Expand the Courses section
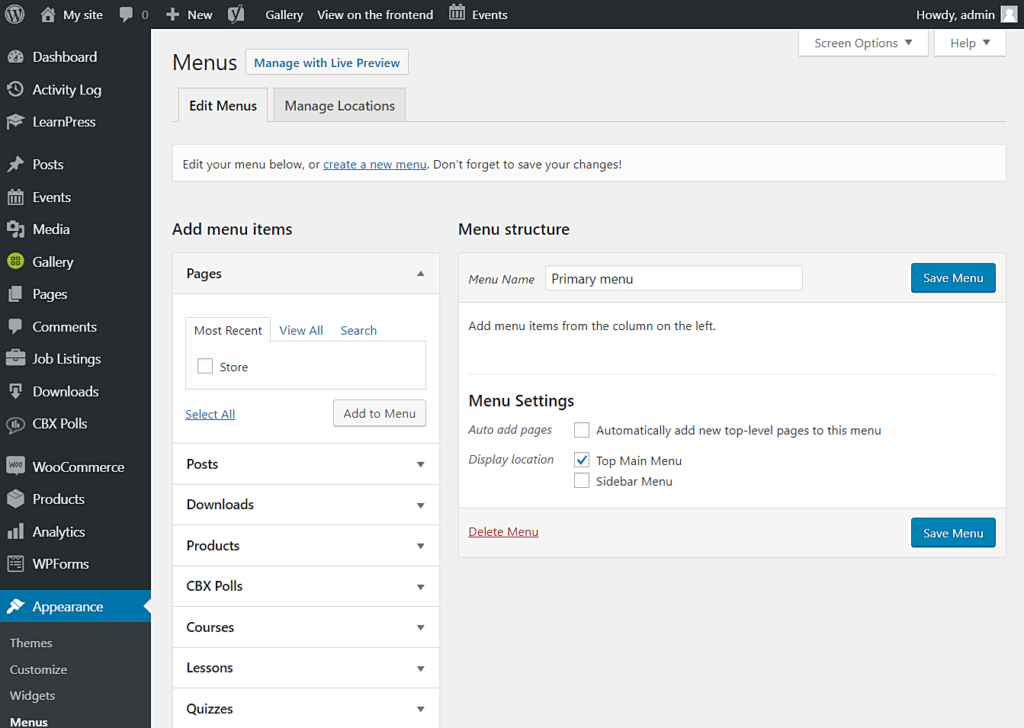 pyautogui.click(x=306, y=627)
